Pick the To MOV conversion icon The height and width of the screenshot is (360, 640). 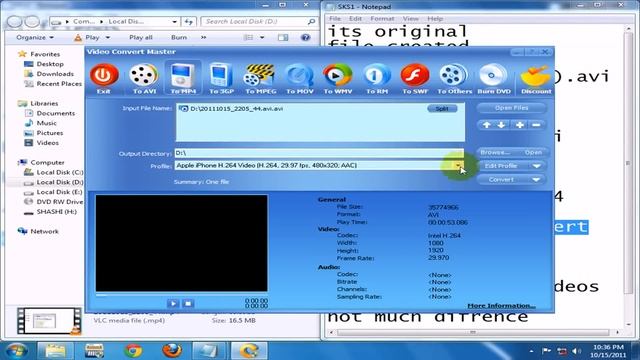(x=299, y=76)
